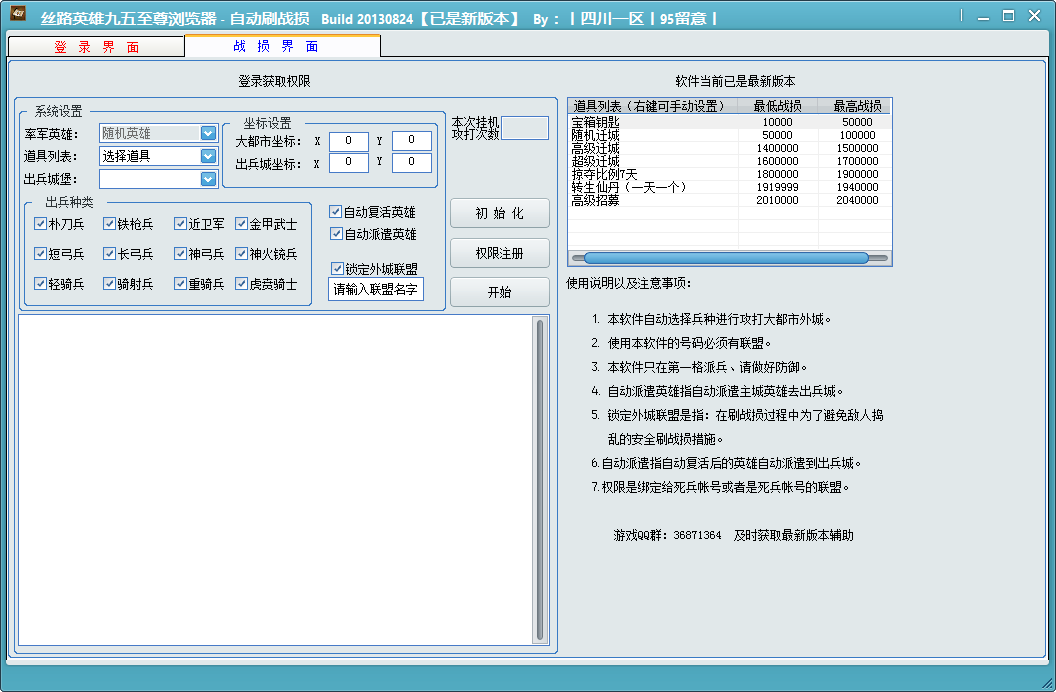Click the 1919999 minimum loss cell
This screenshot has height=692, width=1056.
tap(777, 187)
